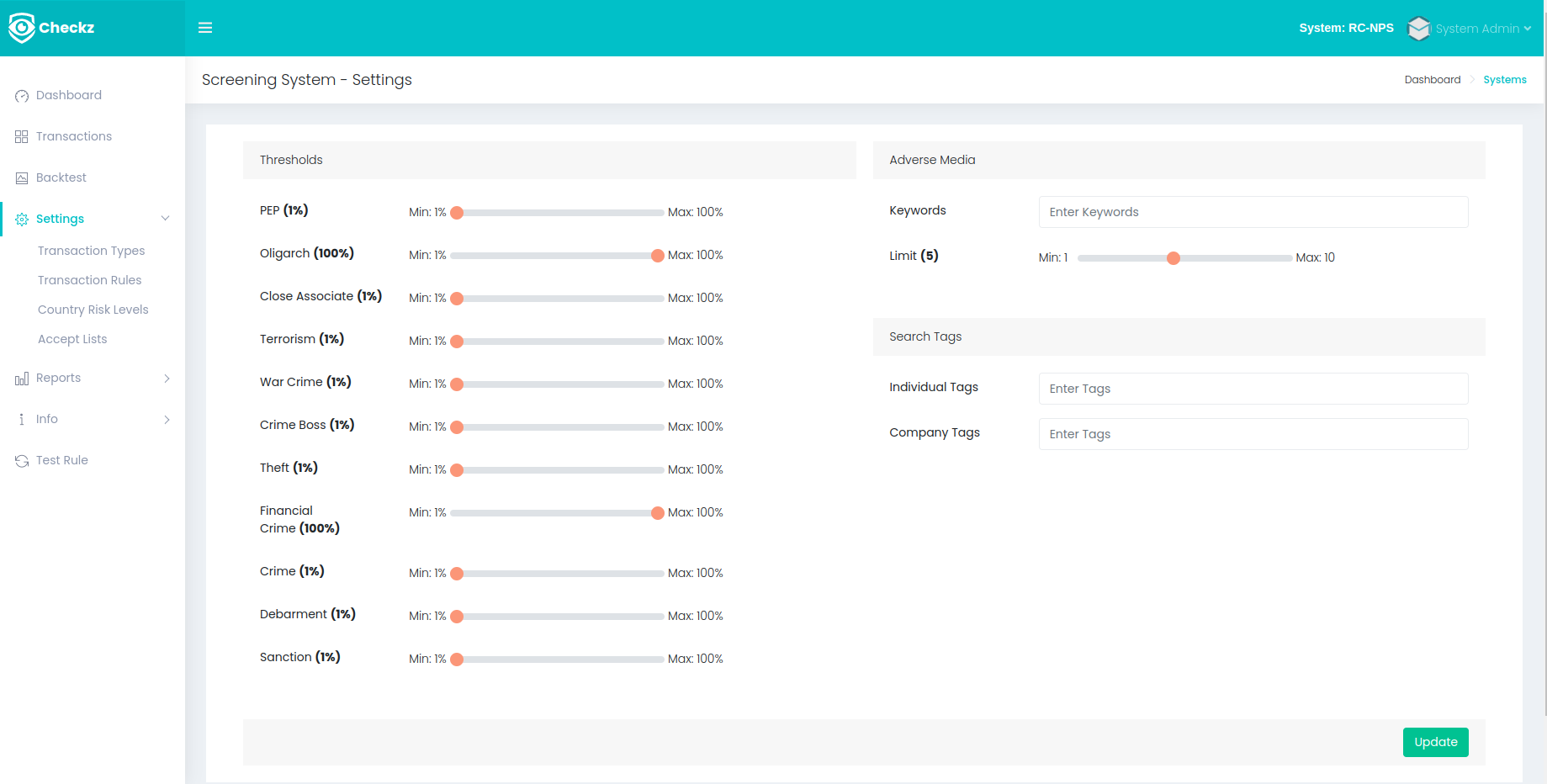The width and height of the screenshot is (1547, 784).
Task: Click the Reports bar chart icon
Action: 22,379
